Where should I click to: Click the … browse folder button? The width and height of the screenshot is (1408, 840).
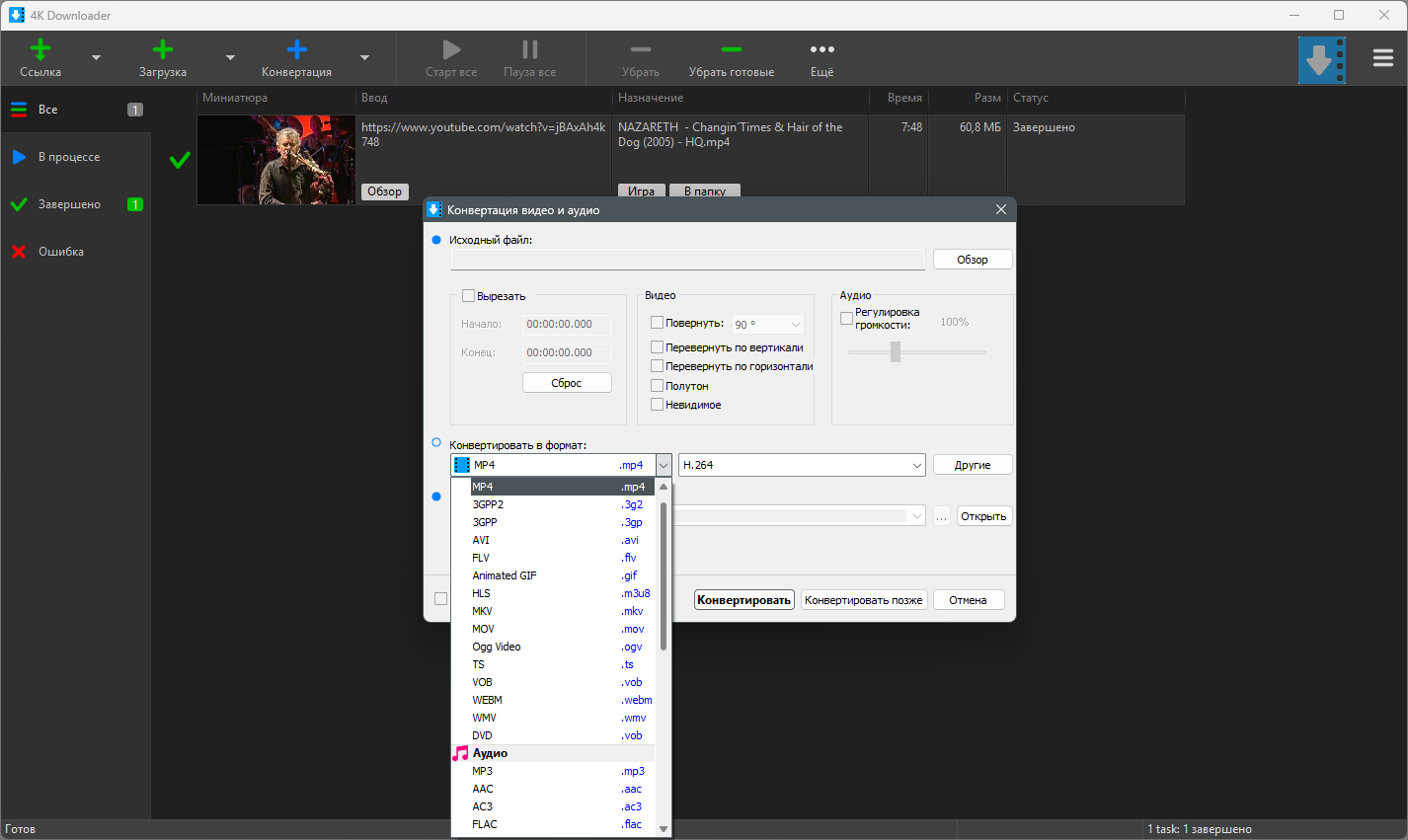(941, 516)
